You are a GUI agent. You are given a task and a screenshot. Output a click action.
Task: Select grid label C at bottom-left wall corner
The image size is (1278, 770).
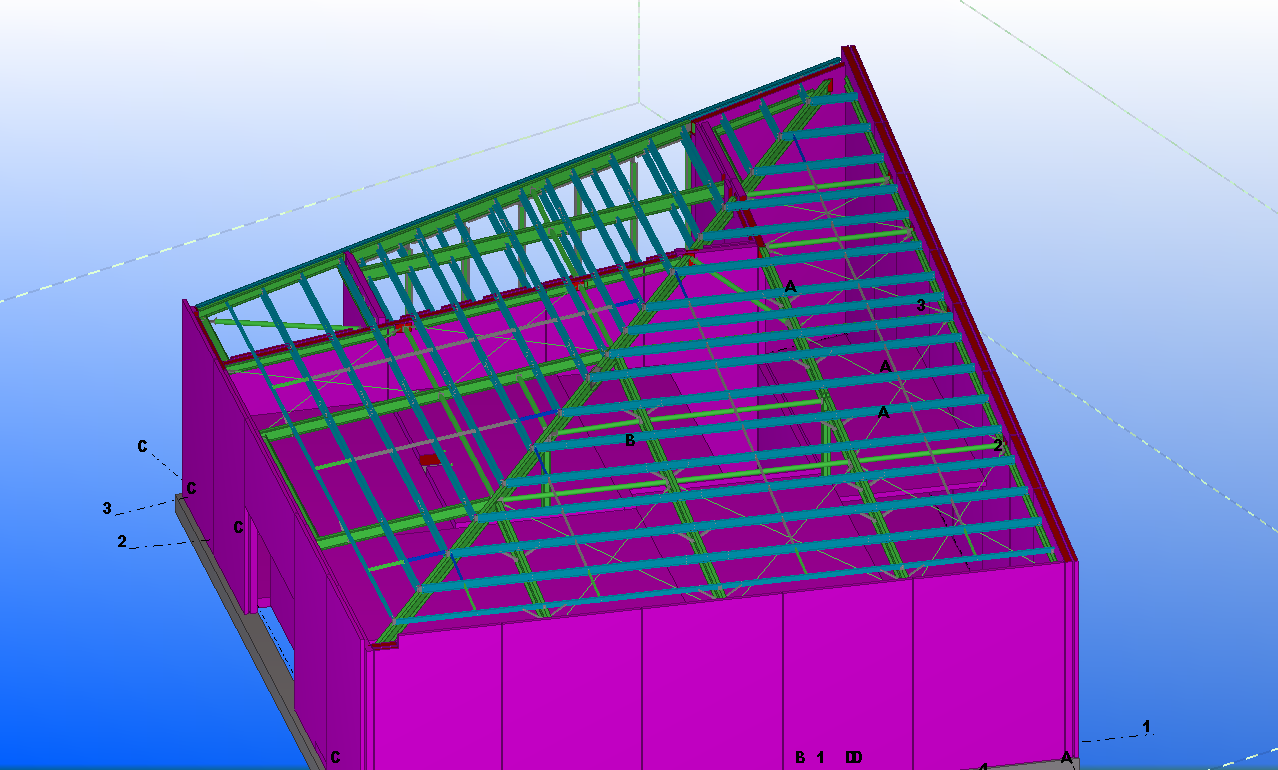(335, 758)
